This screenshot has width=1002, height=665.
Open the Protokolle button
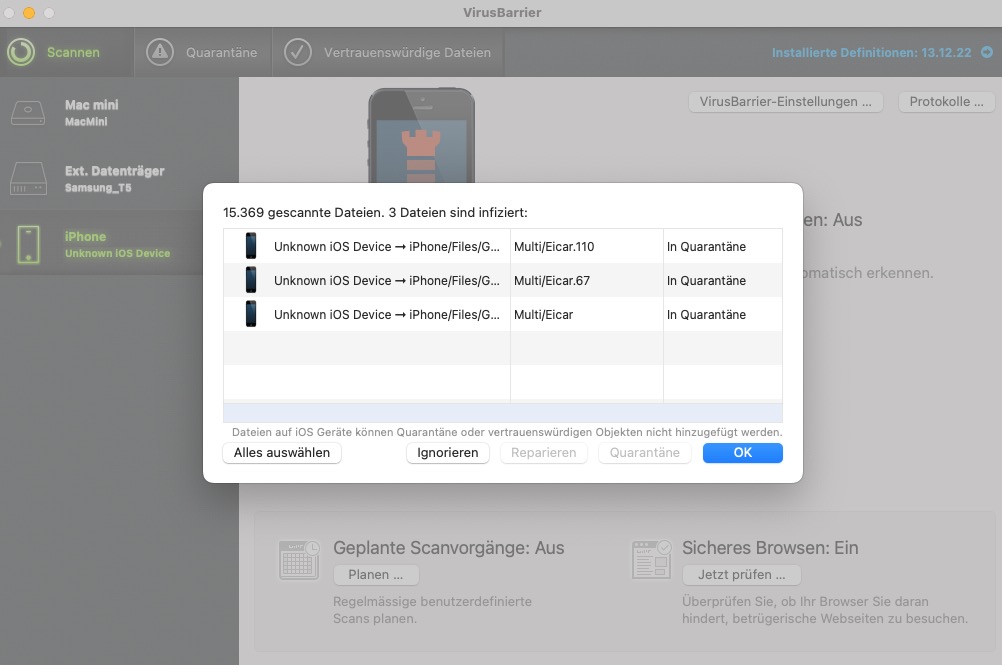[946, 102]
